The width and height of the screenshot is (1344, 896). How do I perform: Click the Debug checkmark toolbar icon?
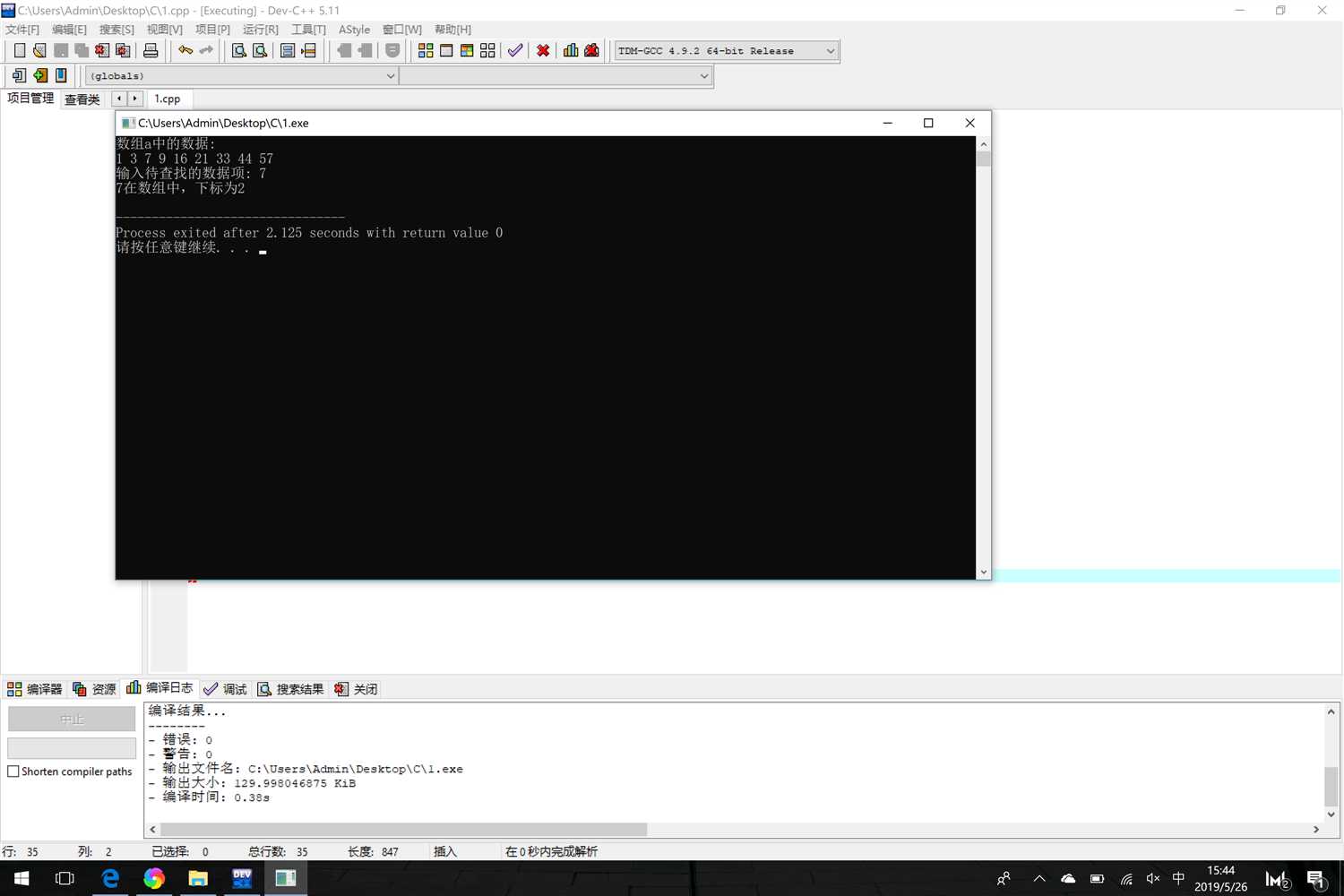(x=515, y=51)
